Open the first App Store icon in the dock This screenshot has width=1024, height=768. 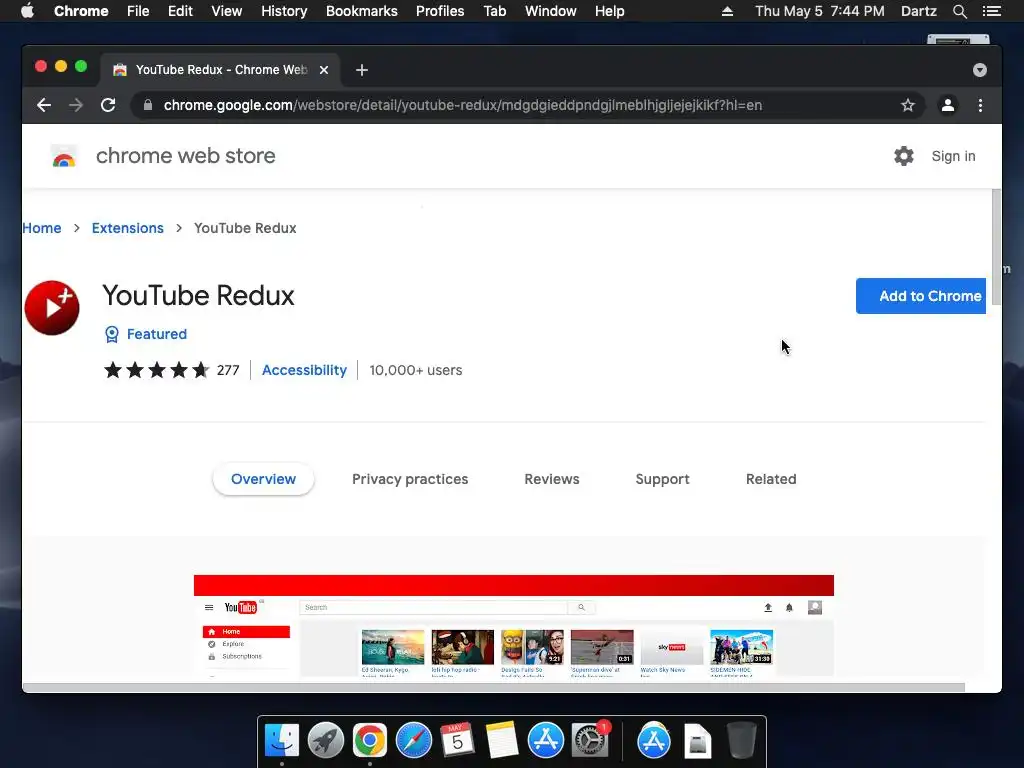[x=545, y=740]
